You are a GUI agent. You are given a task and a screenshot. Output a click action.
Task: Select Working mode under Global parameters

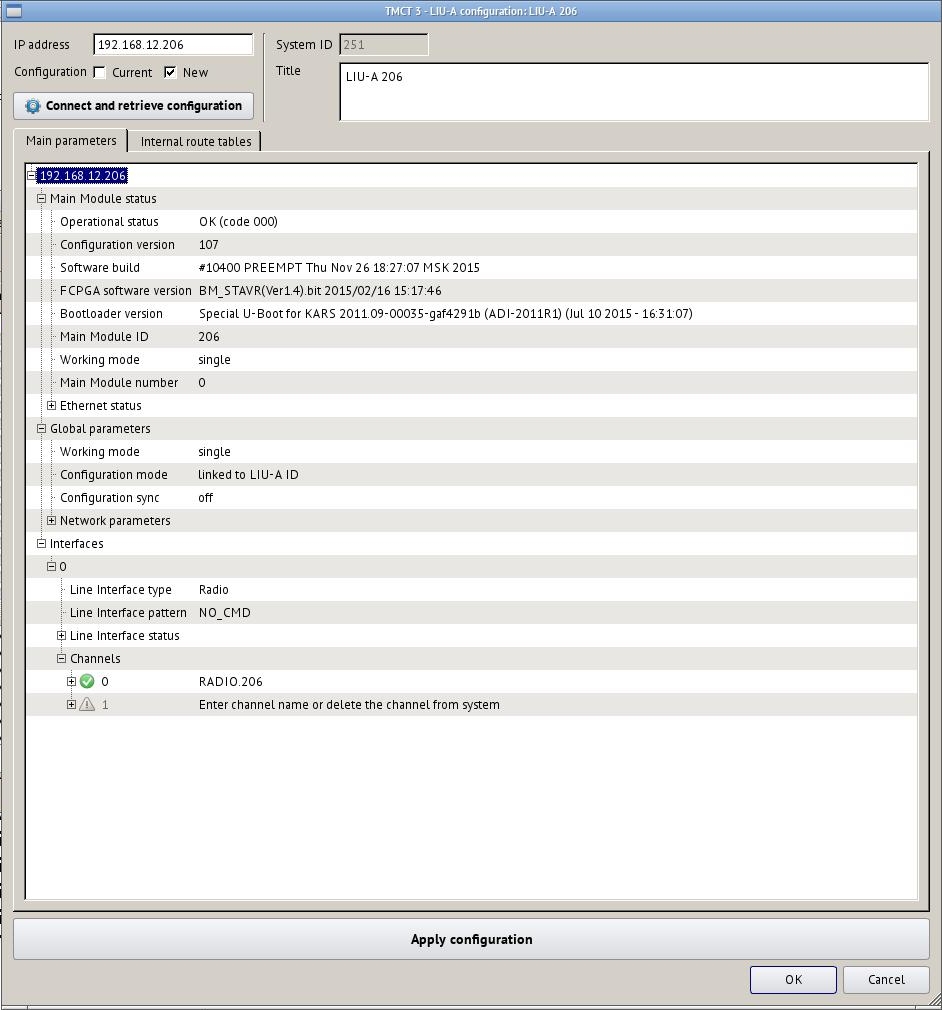472,452
